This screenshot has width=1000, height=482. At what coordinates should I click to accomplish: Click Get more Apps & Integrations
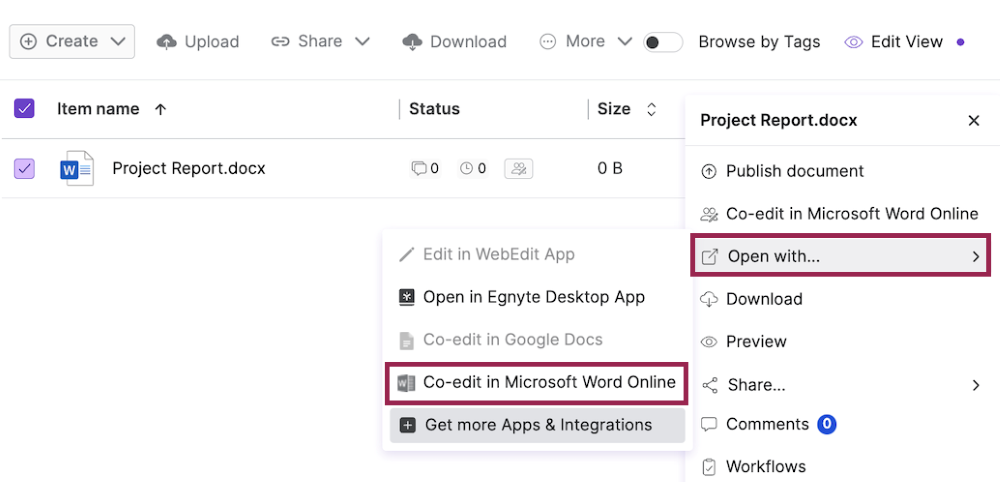pyautogui.click(x=537, y=425)
